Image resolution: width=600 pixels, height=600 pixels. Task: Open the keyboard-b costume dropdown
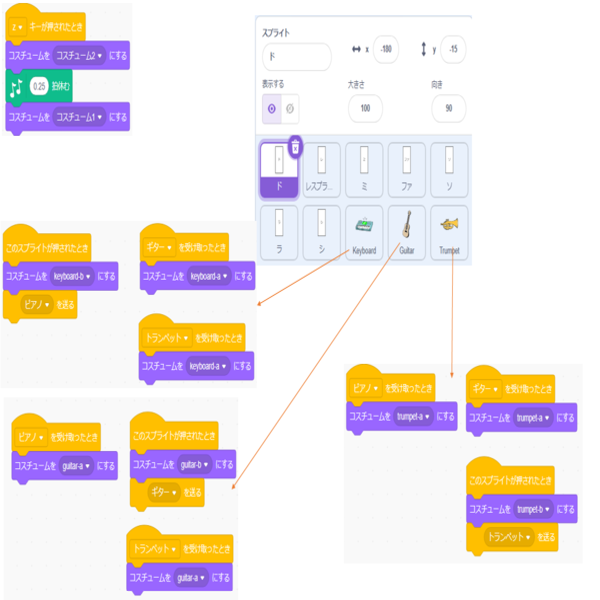point(72,276)
